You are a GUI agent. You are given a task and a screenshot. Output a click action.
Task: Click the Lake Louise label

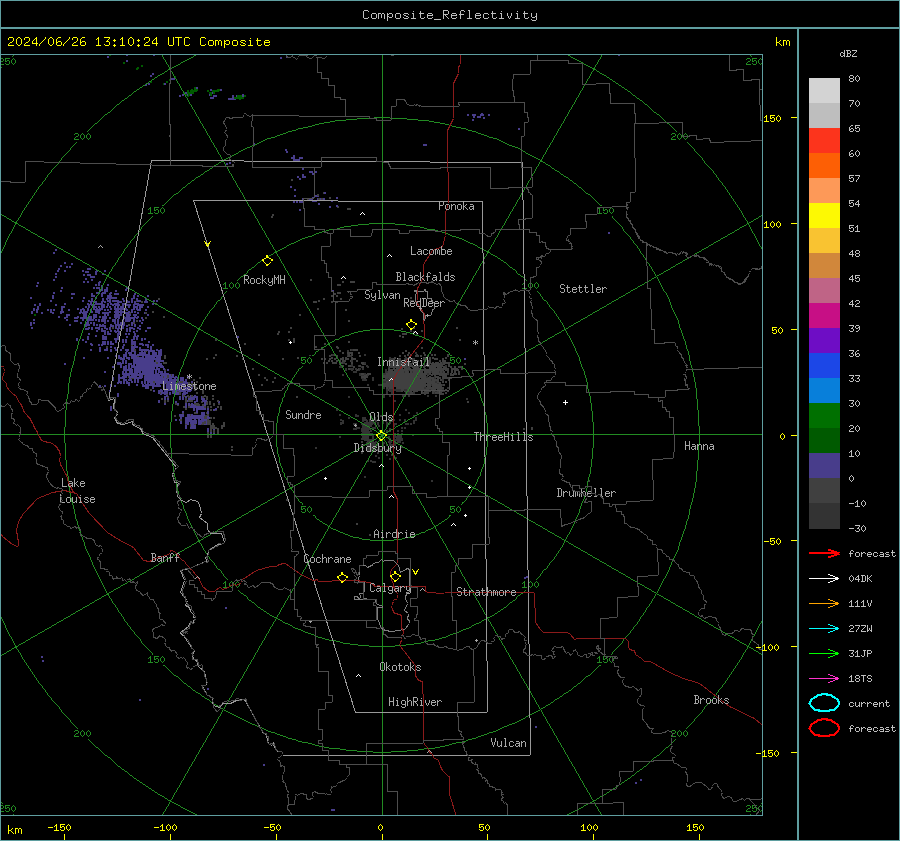click(x=77, y=491)
